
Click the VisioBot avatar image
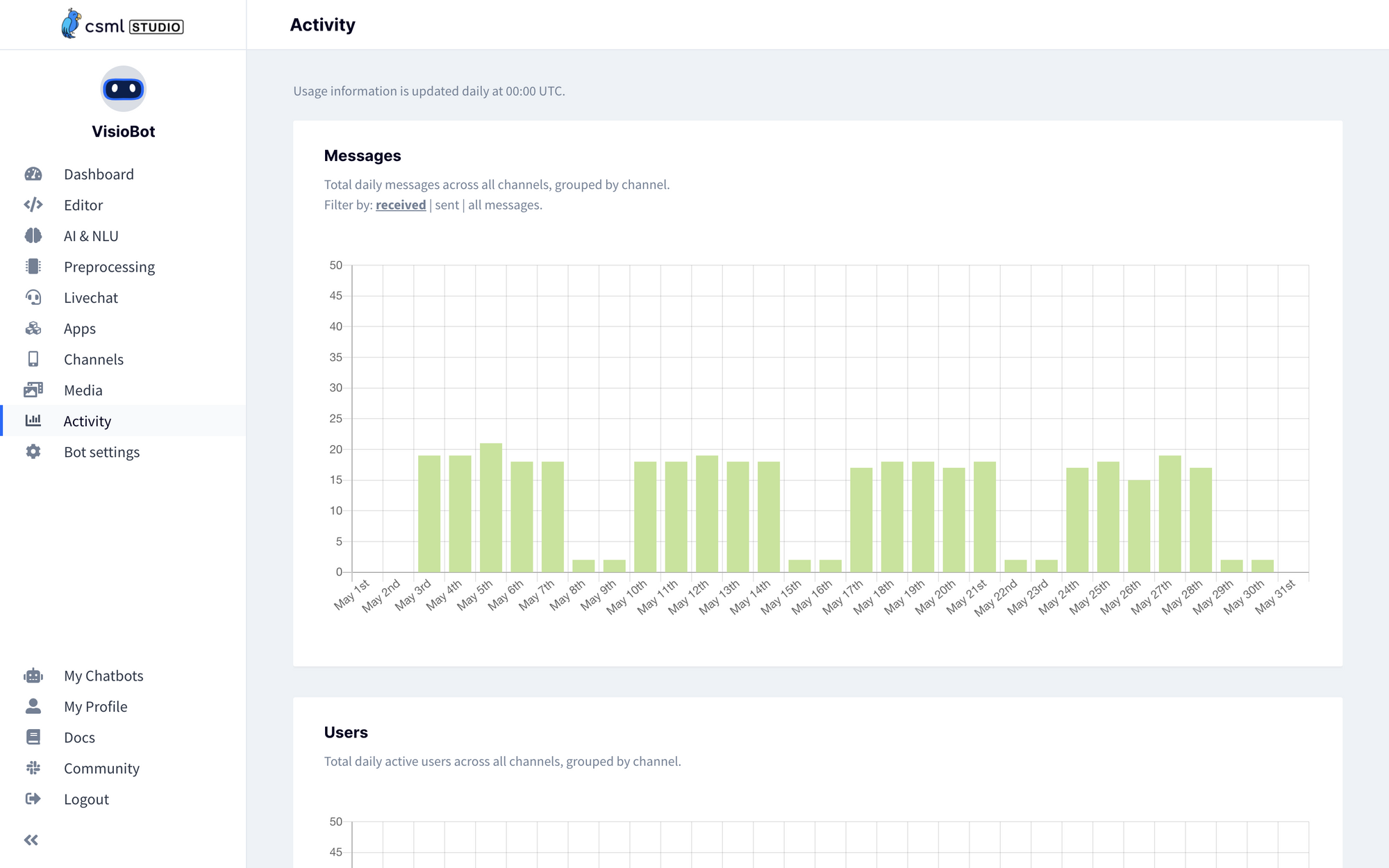124,89
